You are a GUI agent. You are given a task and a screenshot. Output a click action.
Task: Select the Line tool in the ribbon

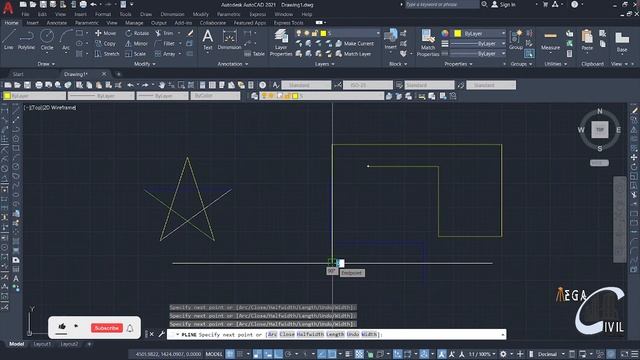(x=9, y=39)
